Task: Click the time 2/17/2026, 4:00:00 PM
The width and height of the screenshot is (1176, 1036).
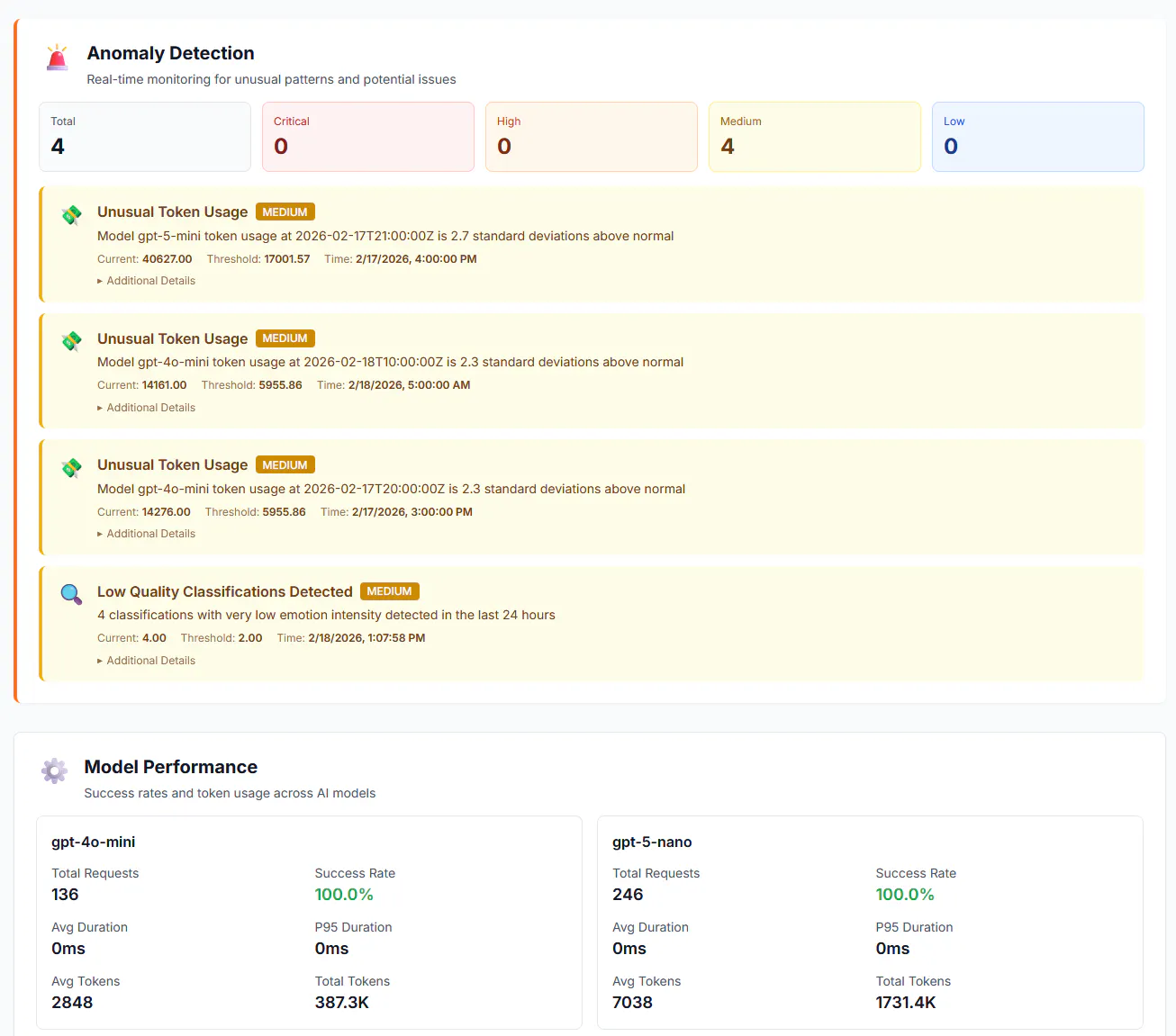Action: [416, 259]
